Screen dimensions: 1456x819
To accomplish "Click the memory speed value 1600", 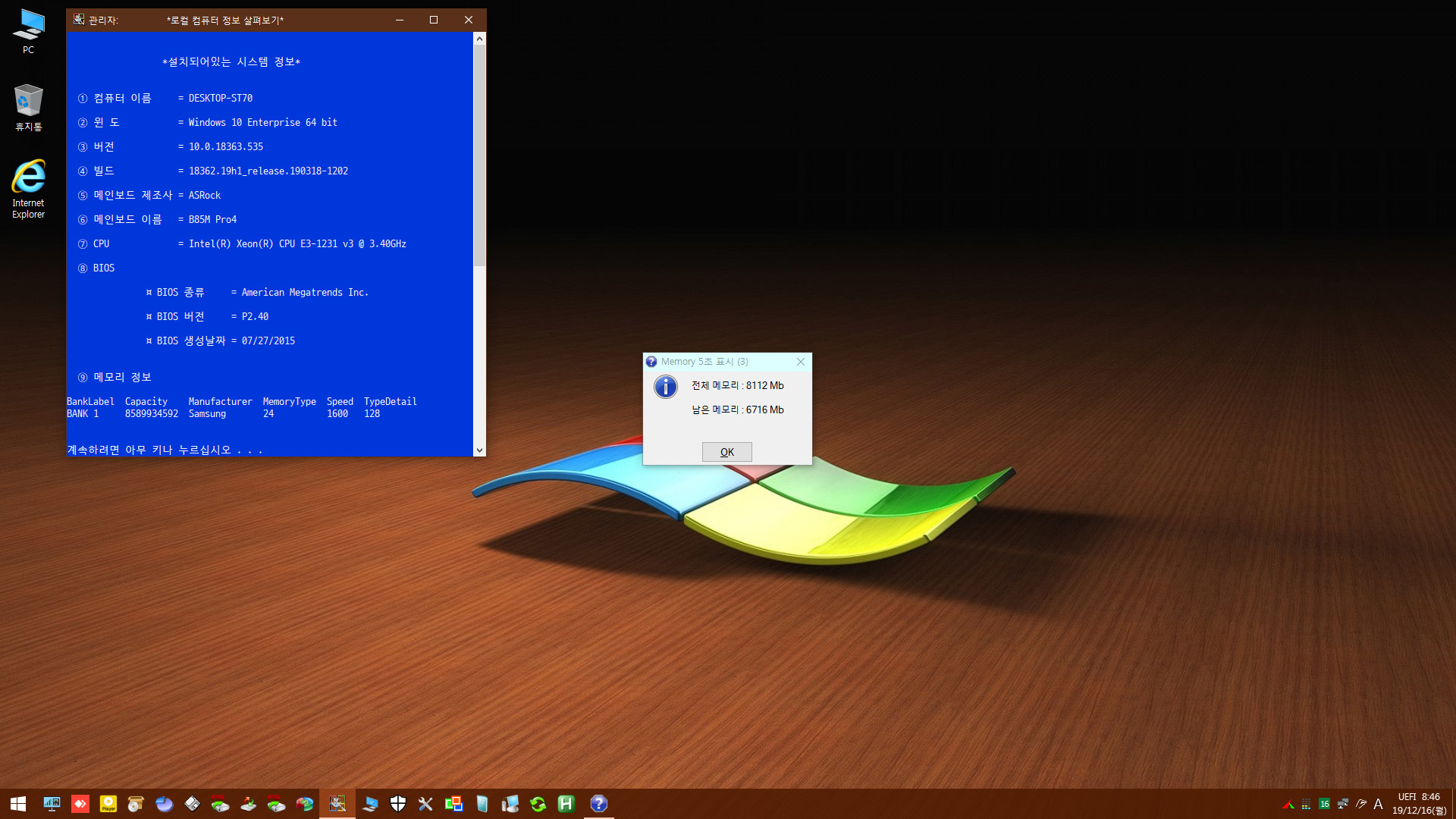I will click(x=337, y=414).
